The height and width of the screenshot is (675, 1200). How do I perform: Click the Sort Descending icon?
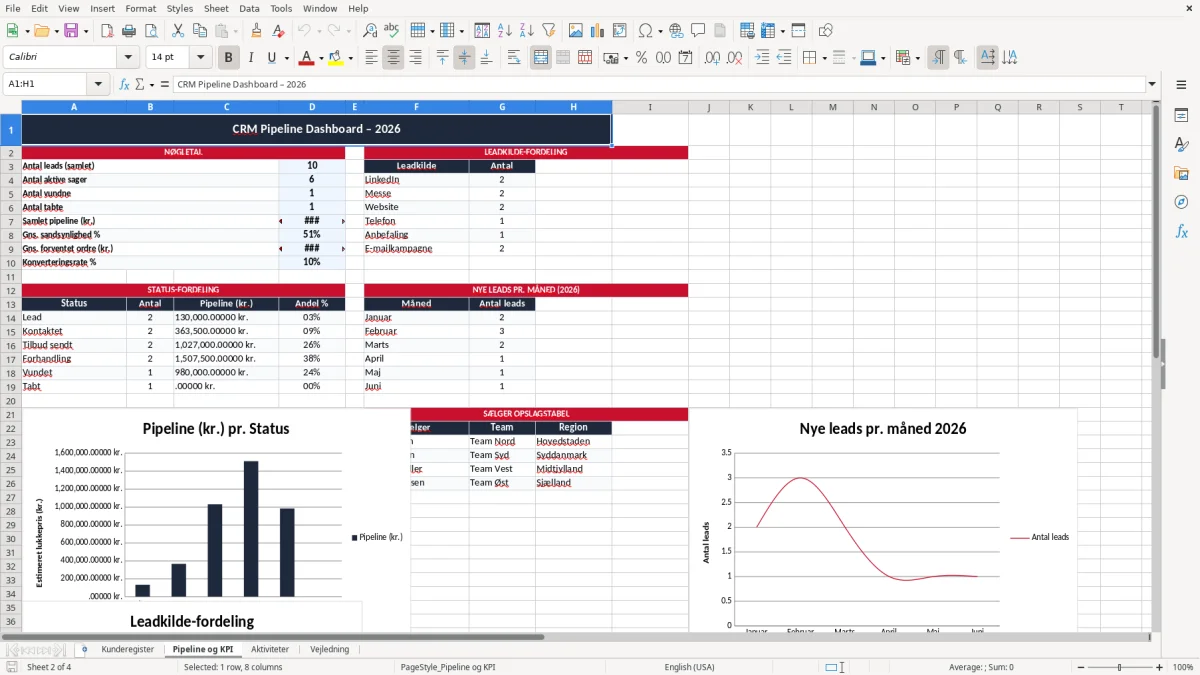[x=526, y=31]
